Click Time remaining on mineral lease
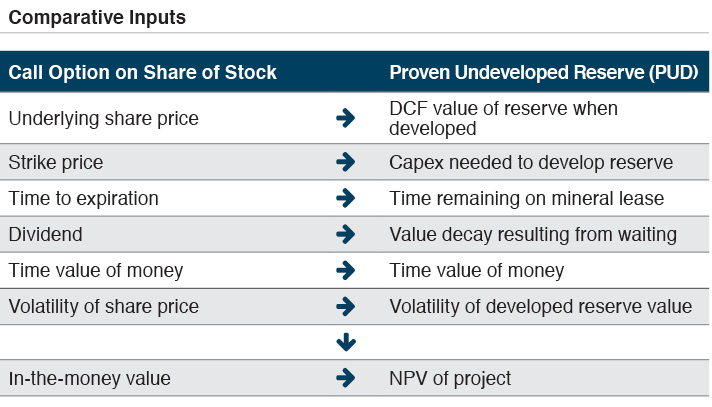This screenshot has height=407, width=712. click(526, 198)
